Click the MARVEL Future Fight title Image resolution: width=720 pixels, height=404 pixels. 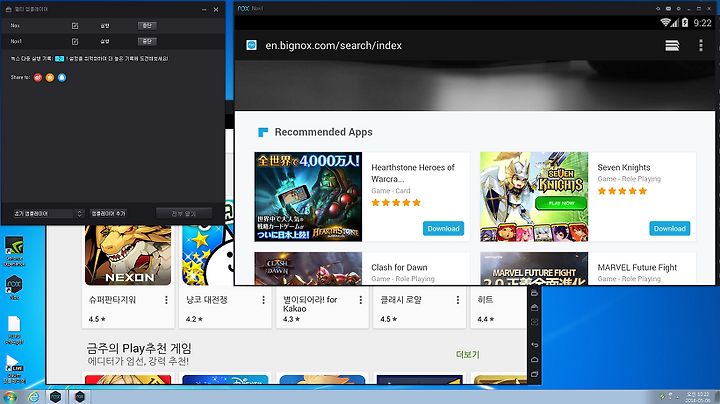click(x=637, y=267)
